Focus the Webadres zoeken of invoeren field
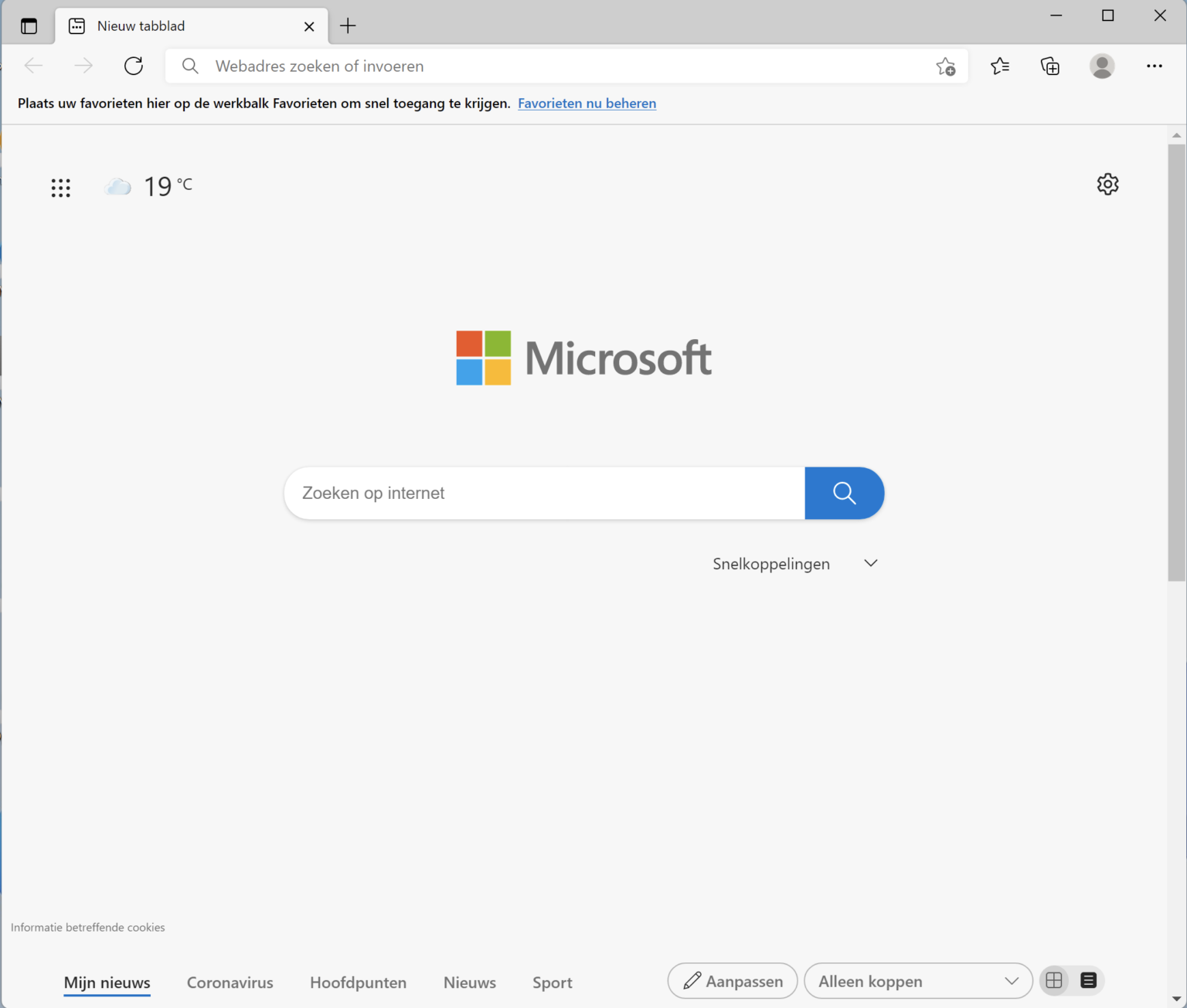 tap(566, 66)
